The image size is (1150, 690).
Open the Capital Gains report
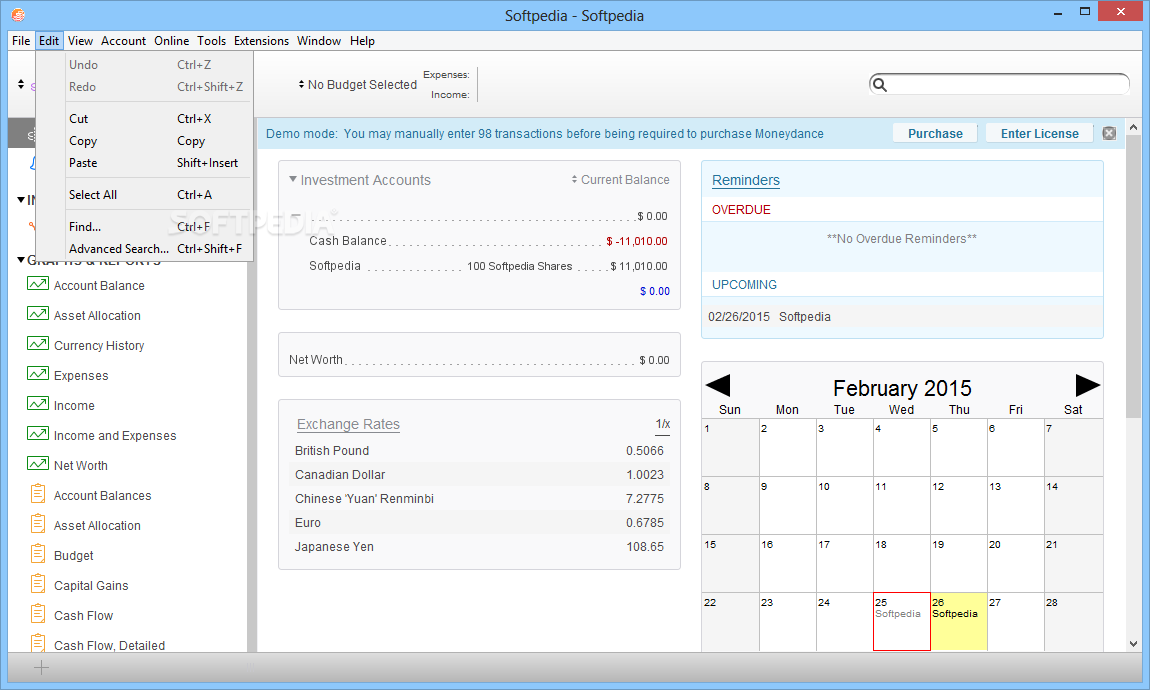click(x=91, y=586)
